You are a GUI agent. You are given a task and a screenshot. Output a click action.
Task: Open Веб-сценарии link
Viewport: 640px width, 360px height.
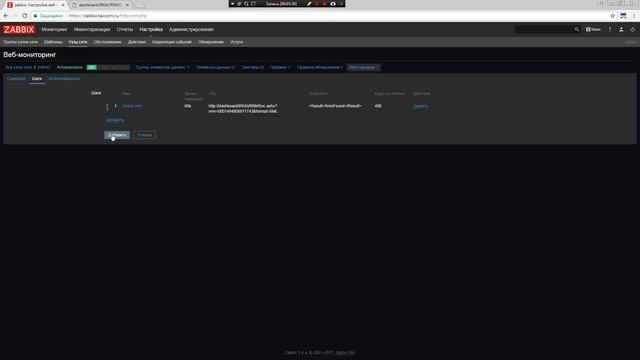click(x=363, y=67)
